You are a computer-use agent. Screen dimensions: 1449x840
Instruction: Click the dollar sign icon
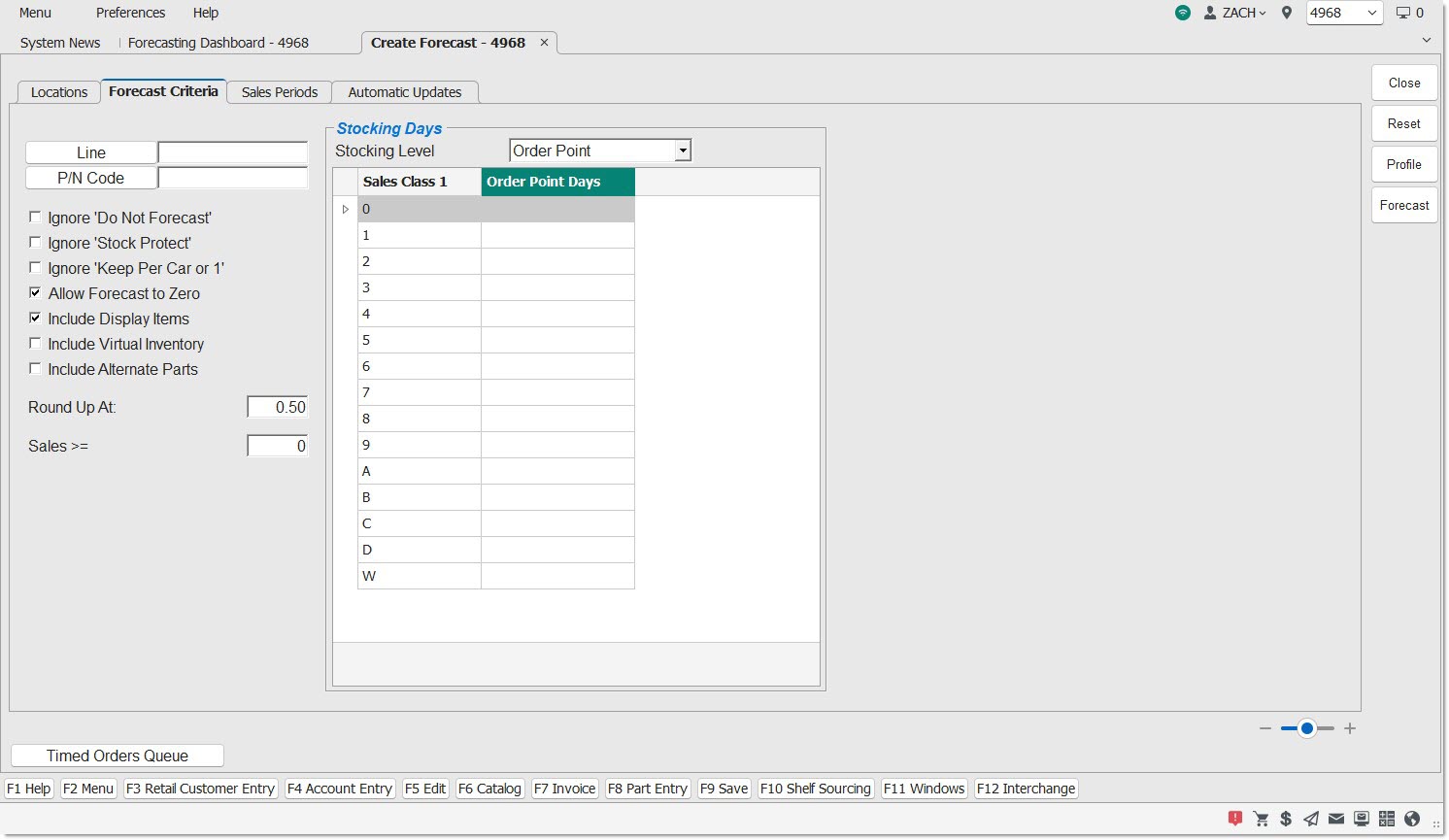[1286, 819]
